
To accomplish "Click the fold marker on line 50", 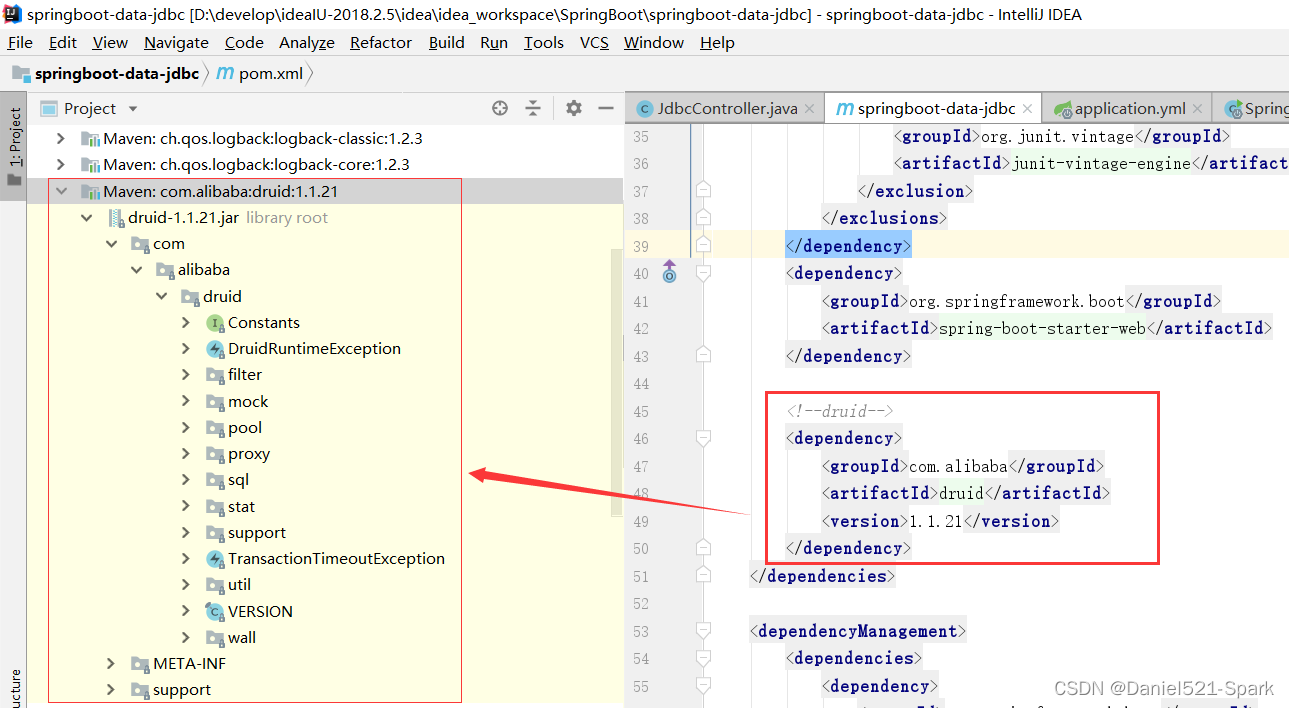I will (x=704, y=548).
